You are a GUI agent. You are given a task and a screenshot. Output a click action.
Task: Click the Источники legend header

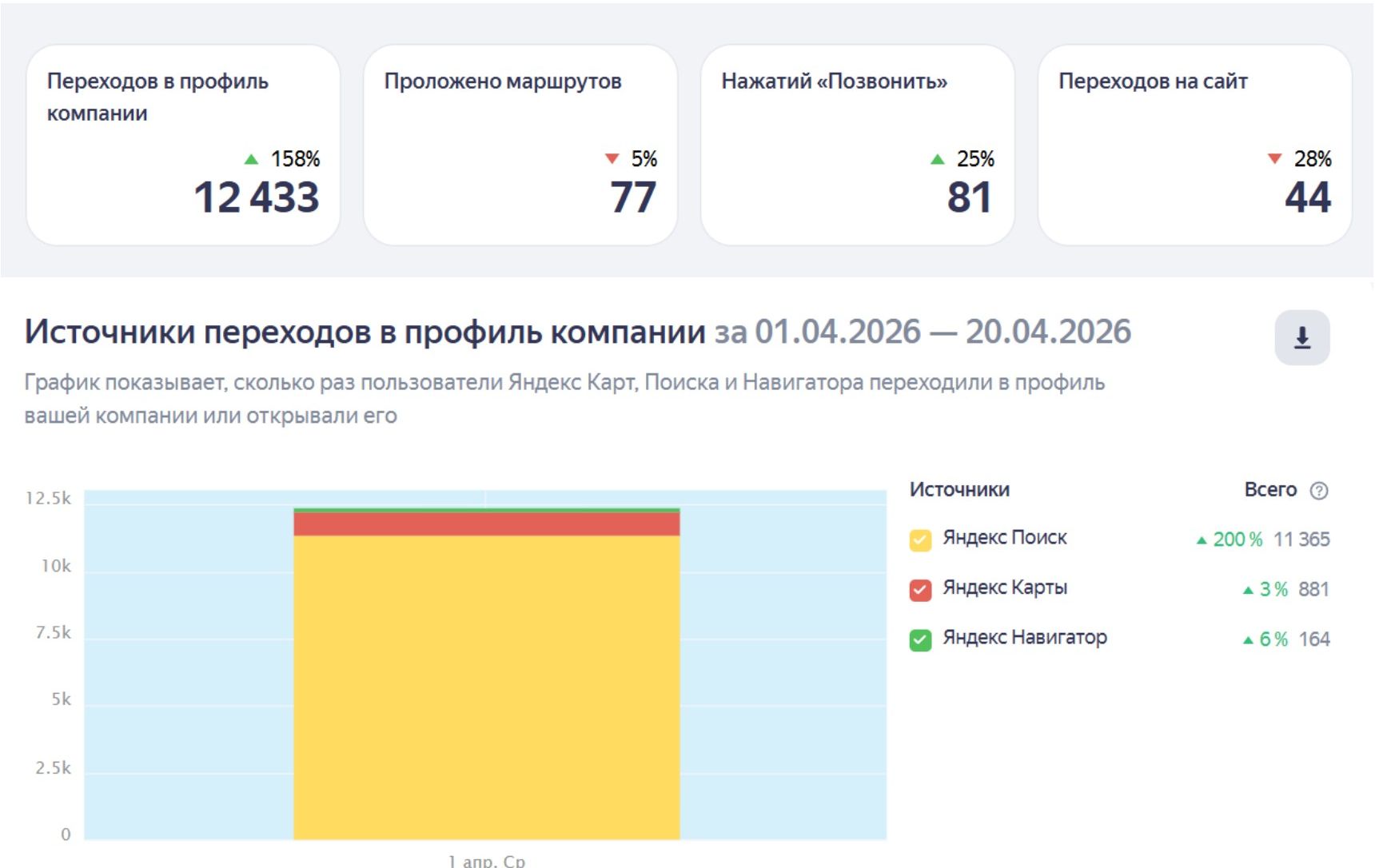pos(959,489)
